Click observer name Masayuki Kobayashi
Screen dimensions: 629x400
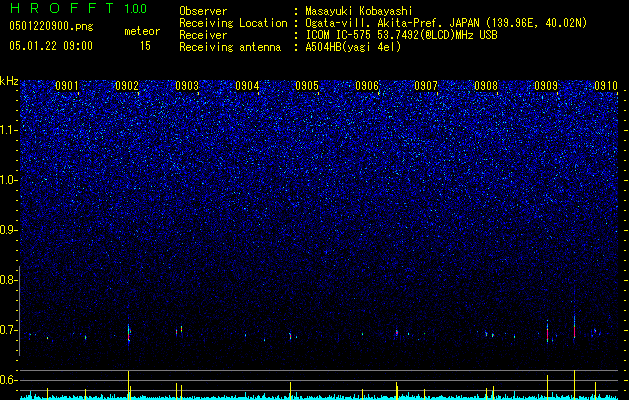click(359, 11)
